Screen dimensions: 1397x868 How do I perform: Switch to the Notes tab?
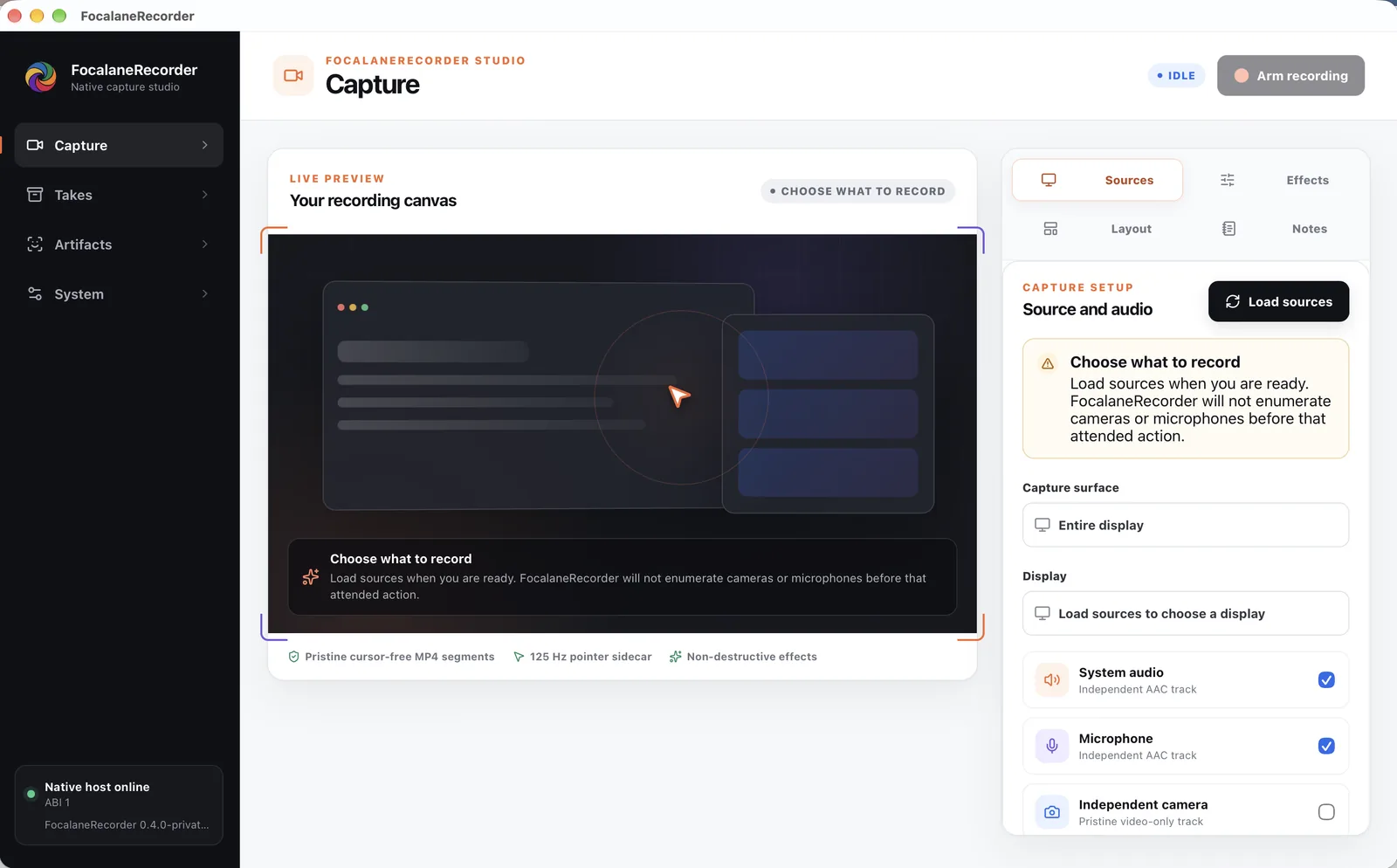point(1276,229)
